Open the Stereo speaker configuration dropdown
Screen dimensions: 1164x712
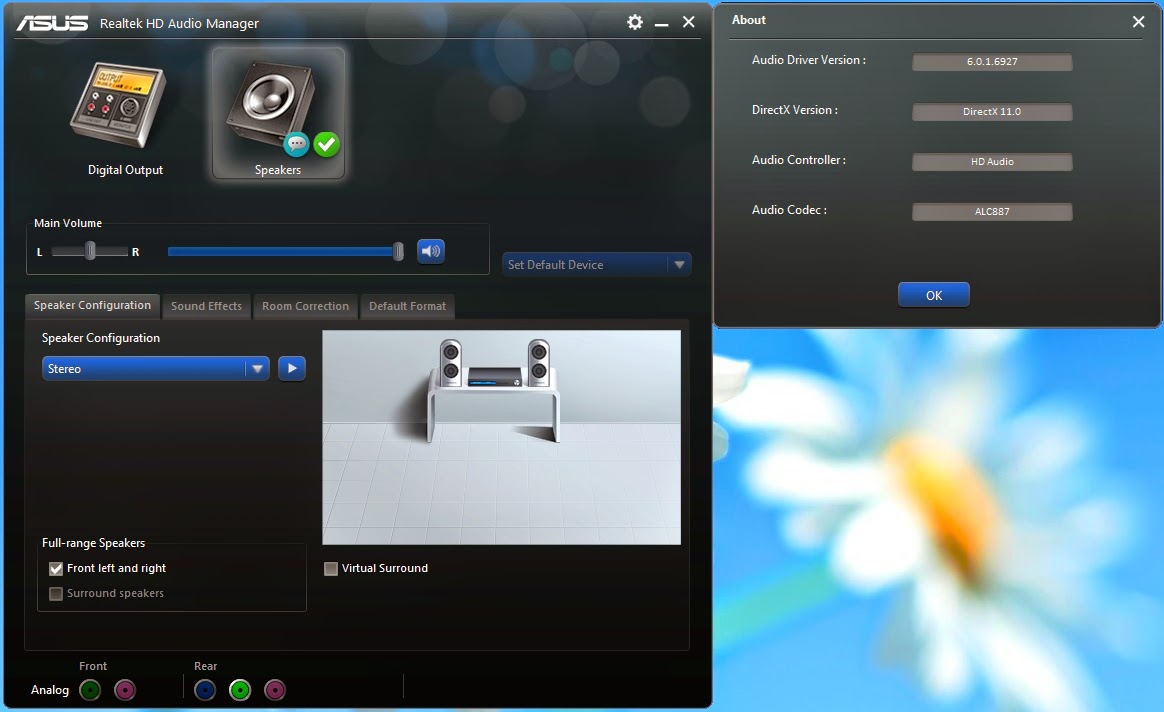tap(155, 368)
